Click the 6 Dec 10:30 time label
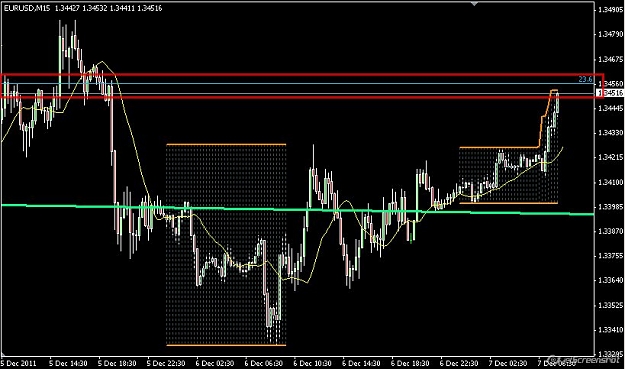625x369 pixels. (312, 363)
